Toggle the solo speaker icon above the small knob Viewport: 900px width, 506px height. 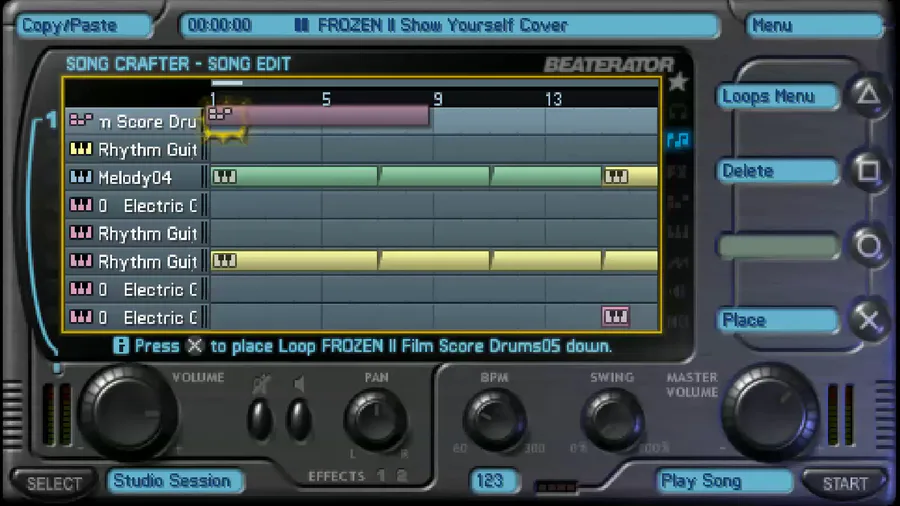coord(298,384)
